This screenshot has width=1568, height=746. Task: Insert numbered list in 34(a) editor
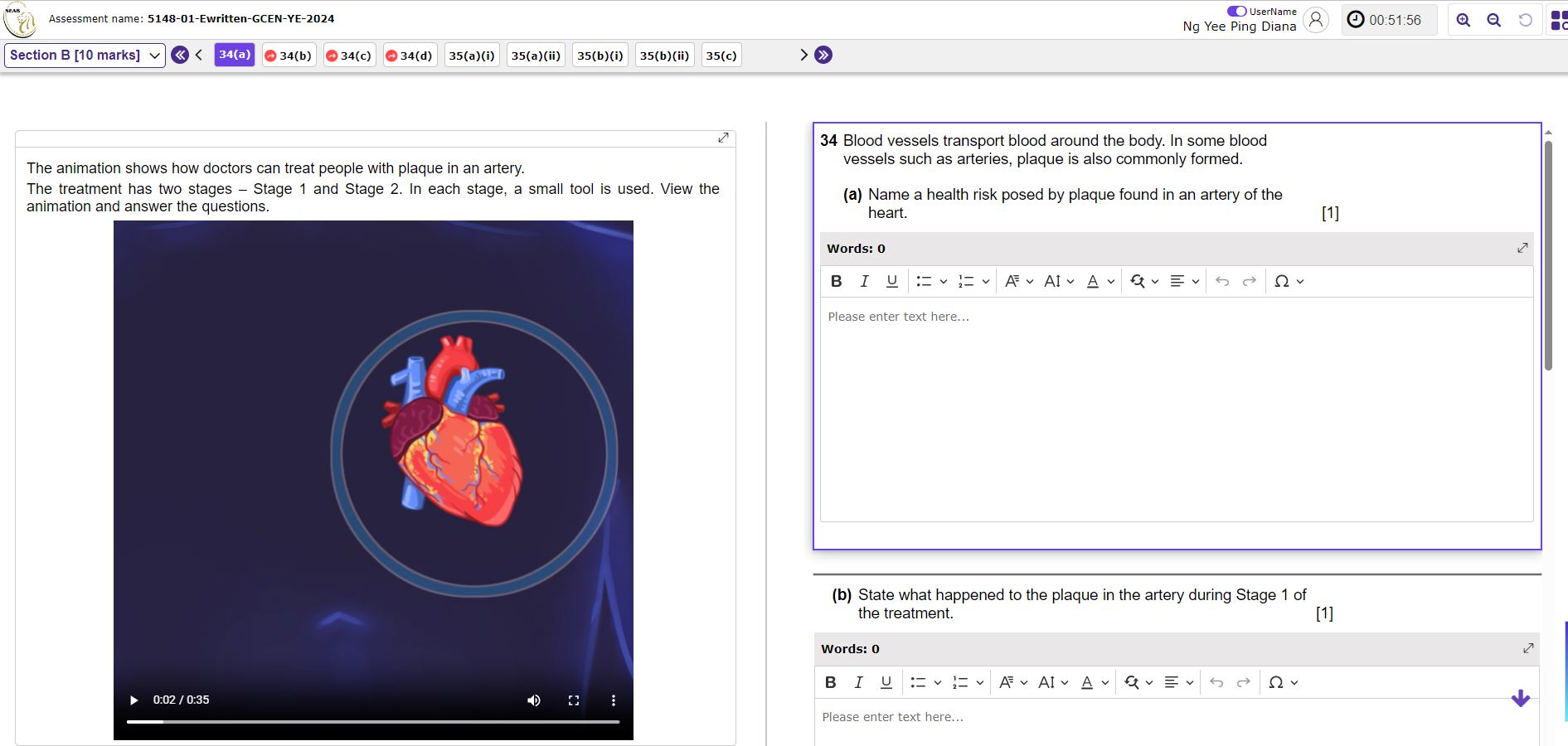pyautogui.click(x=966, y=282)
